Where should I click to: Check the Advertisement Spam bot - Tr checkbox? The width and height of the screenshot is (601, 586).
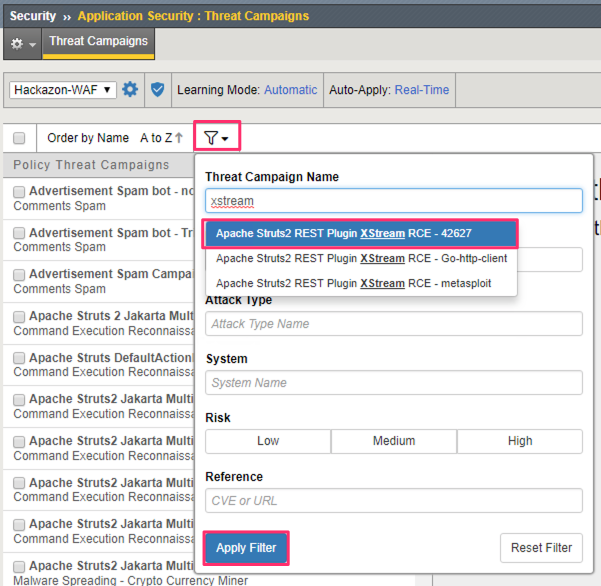19,233
